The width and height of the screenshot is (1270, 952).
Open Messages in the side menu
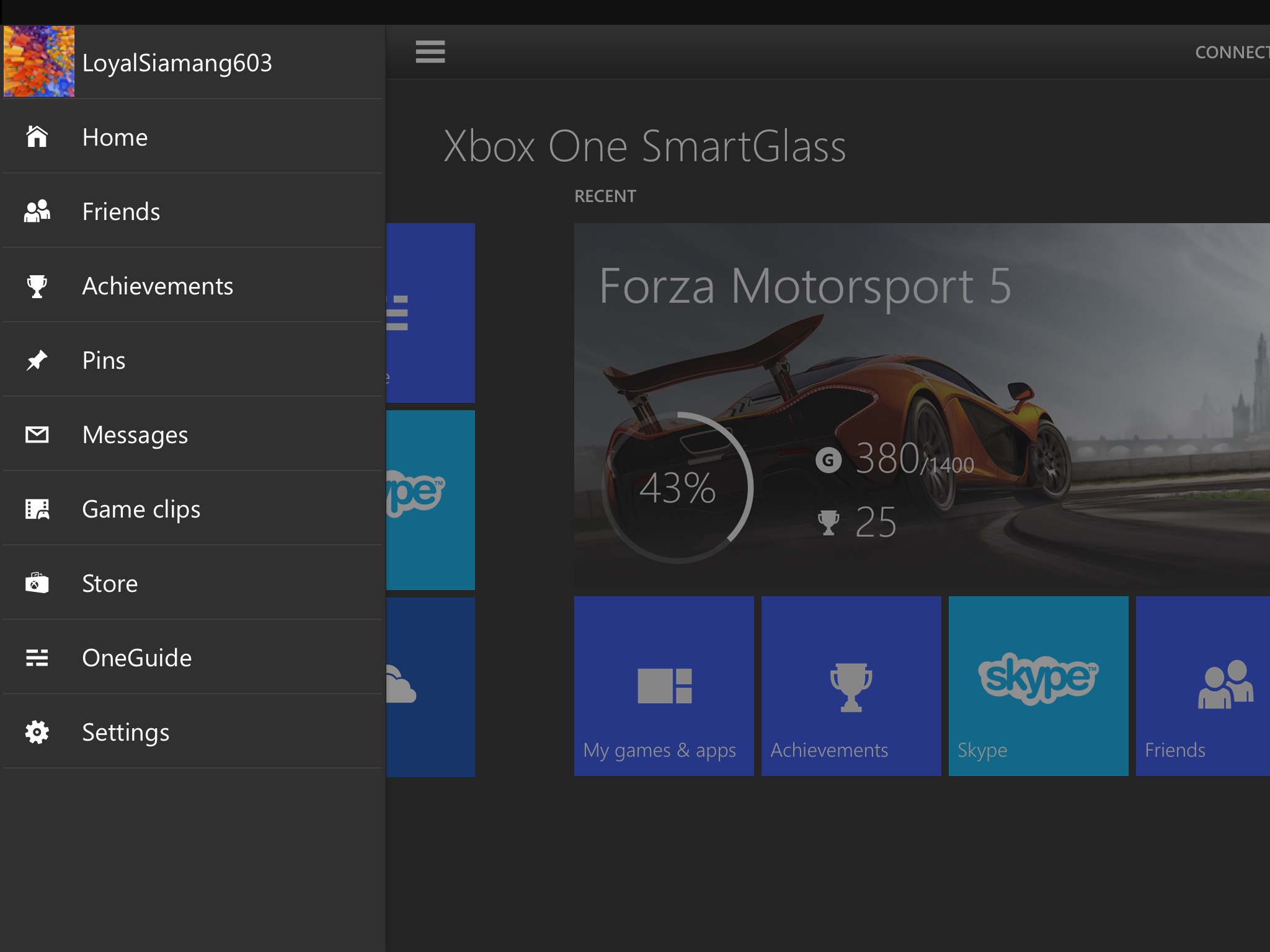pyautogui.click(x=193, y=434)
